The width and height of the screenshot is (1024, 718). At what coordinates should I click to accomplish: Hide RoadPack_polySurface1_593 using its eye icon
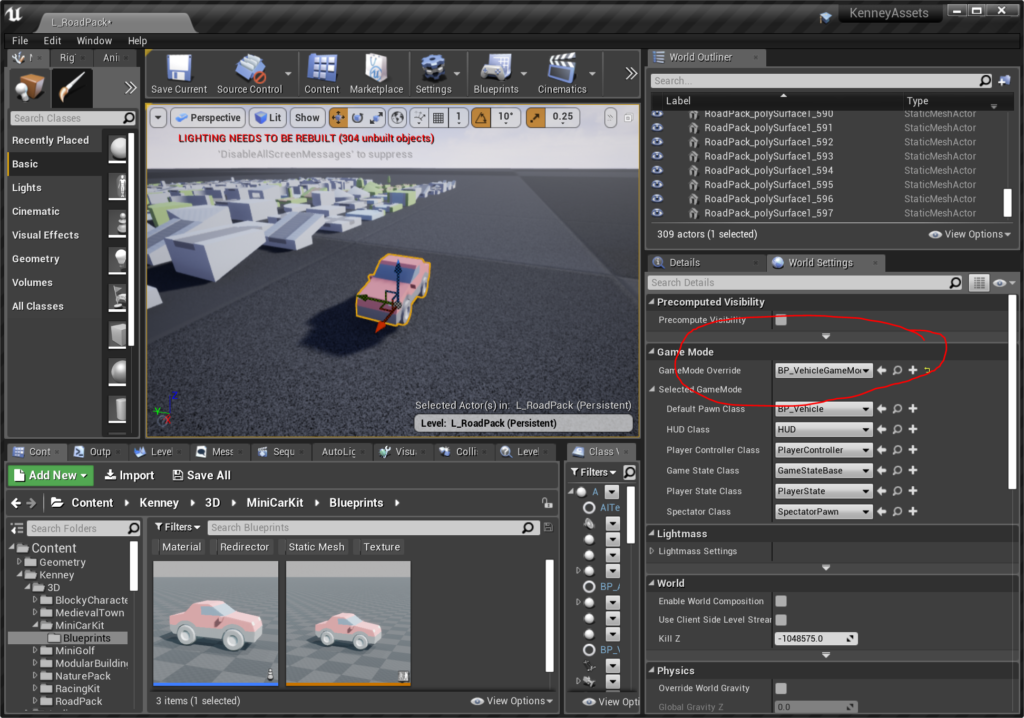658,157
